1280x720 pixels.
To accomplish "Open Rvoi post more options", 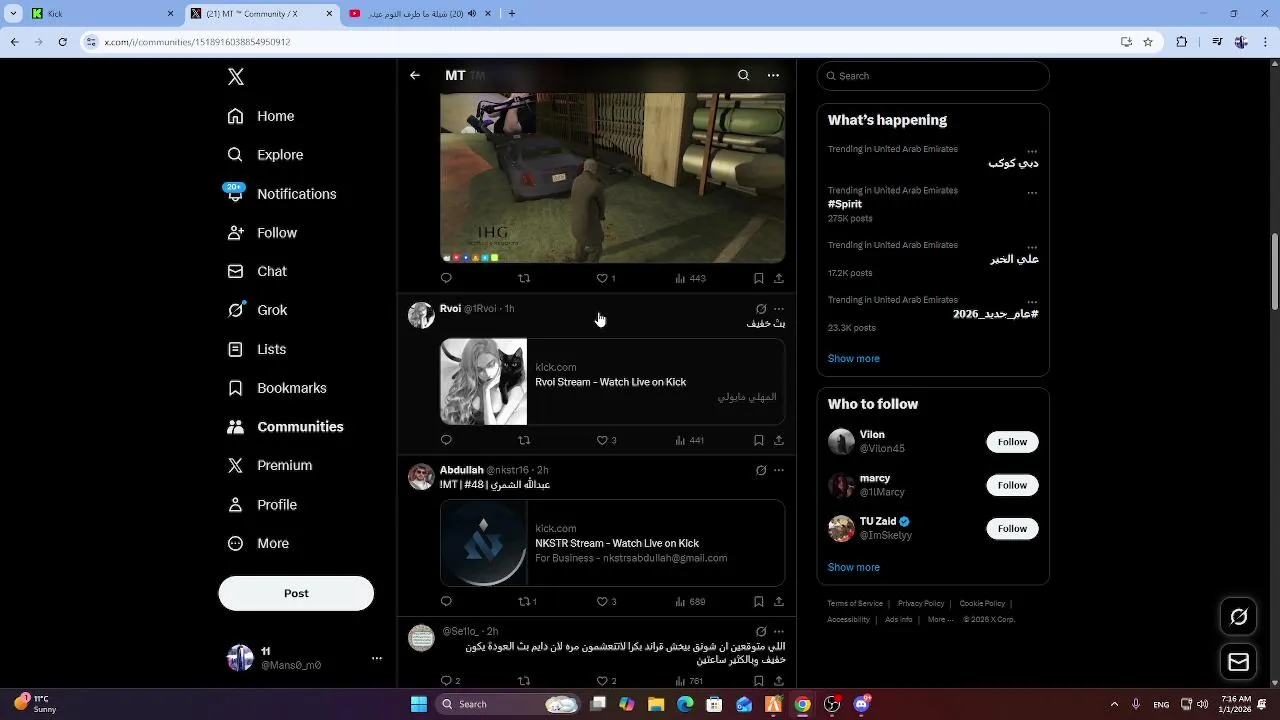I will [779, 309].
